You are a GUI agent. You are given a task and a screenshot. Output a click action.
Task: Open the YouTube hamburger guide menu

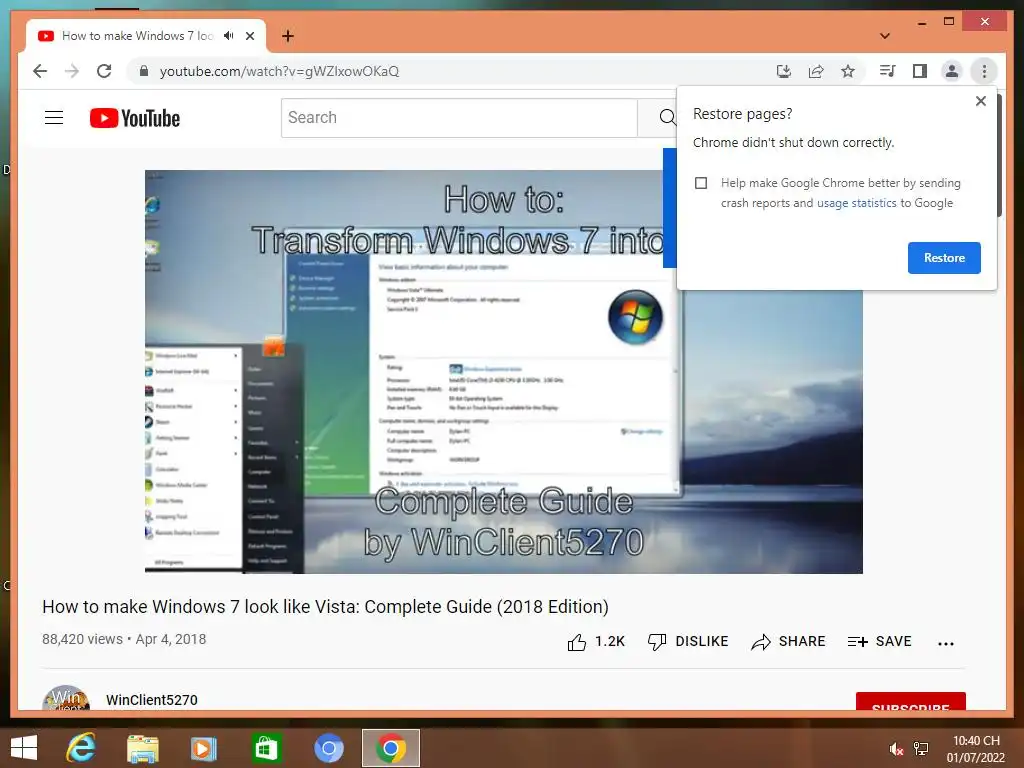[x=54, y=118]
